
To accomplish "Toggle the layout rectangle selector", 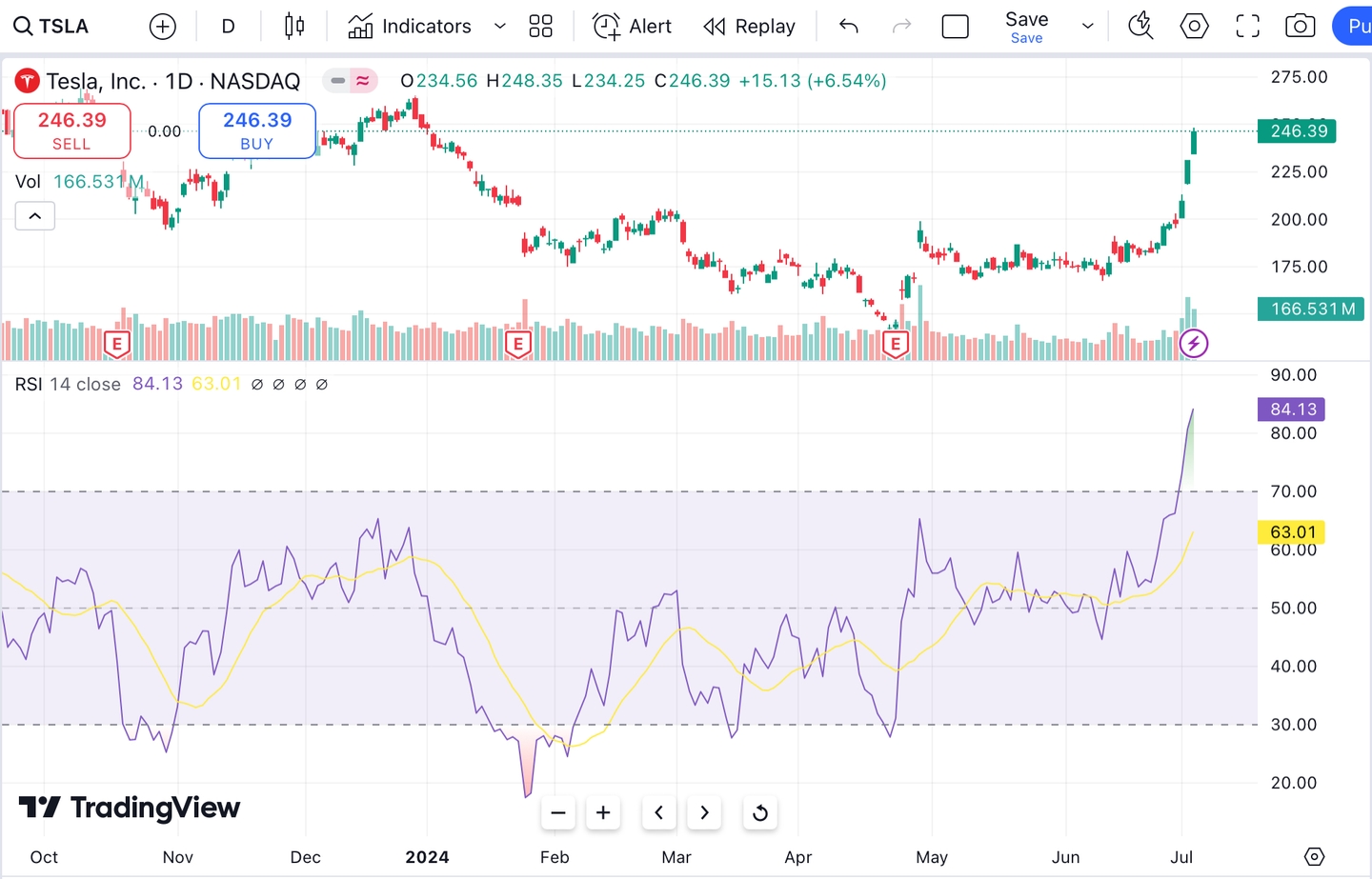I will [x=955, y=27].
